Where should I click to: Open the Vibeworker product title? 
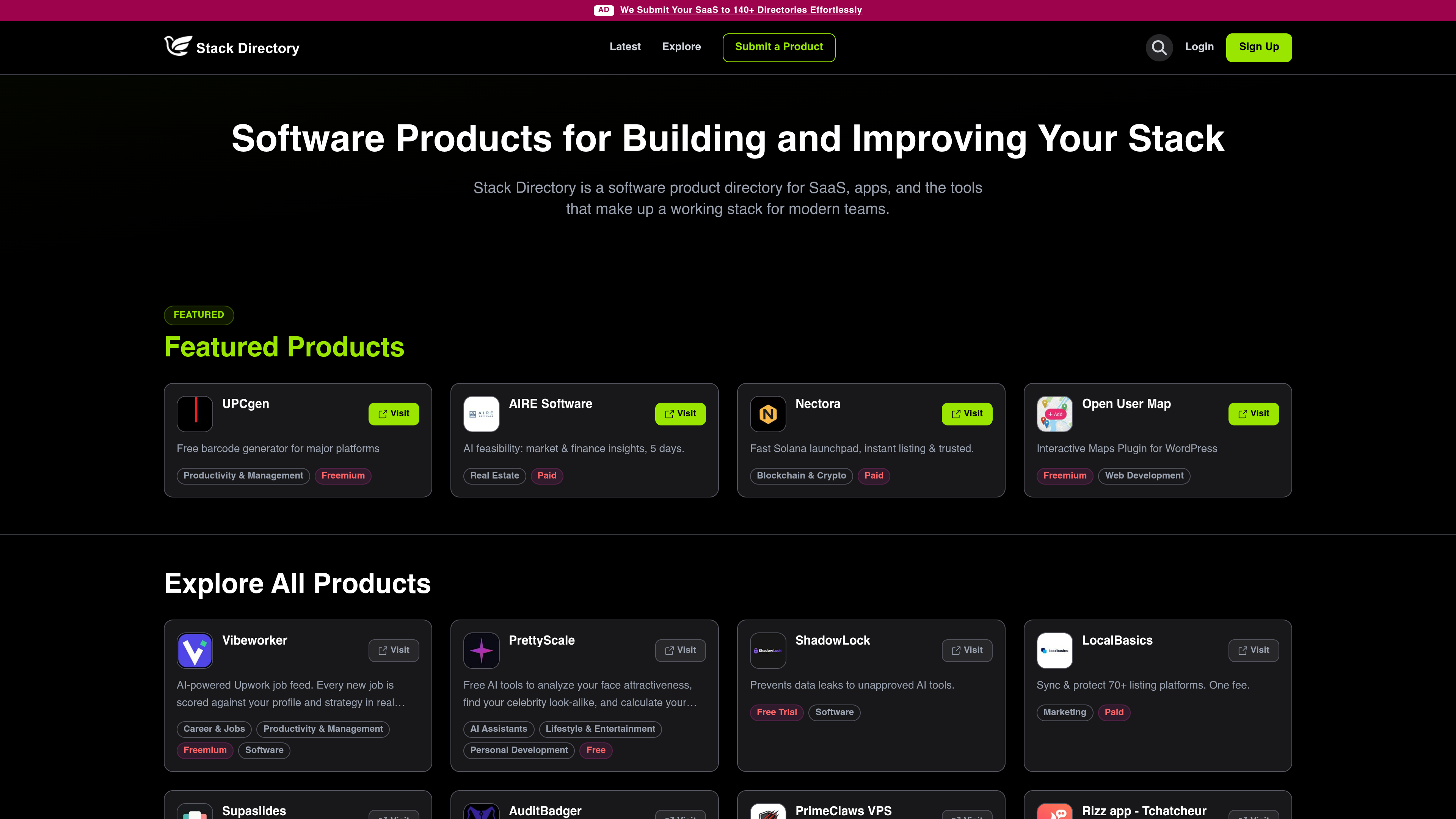click(254, 640)
